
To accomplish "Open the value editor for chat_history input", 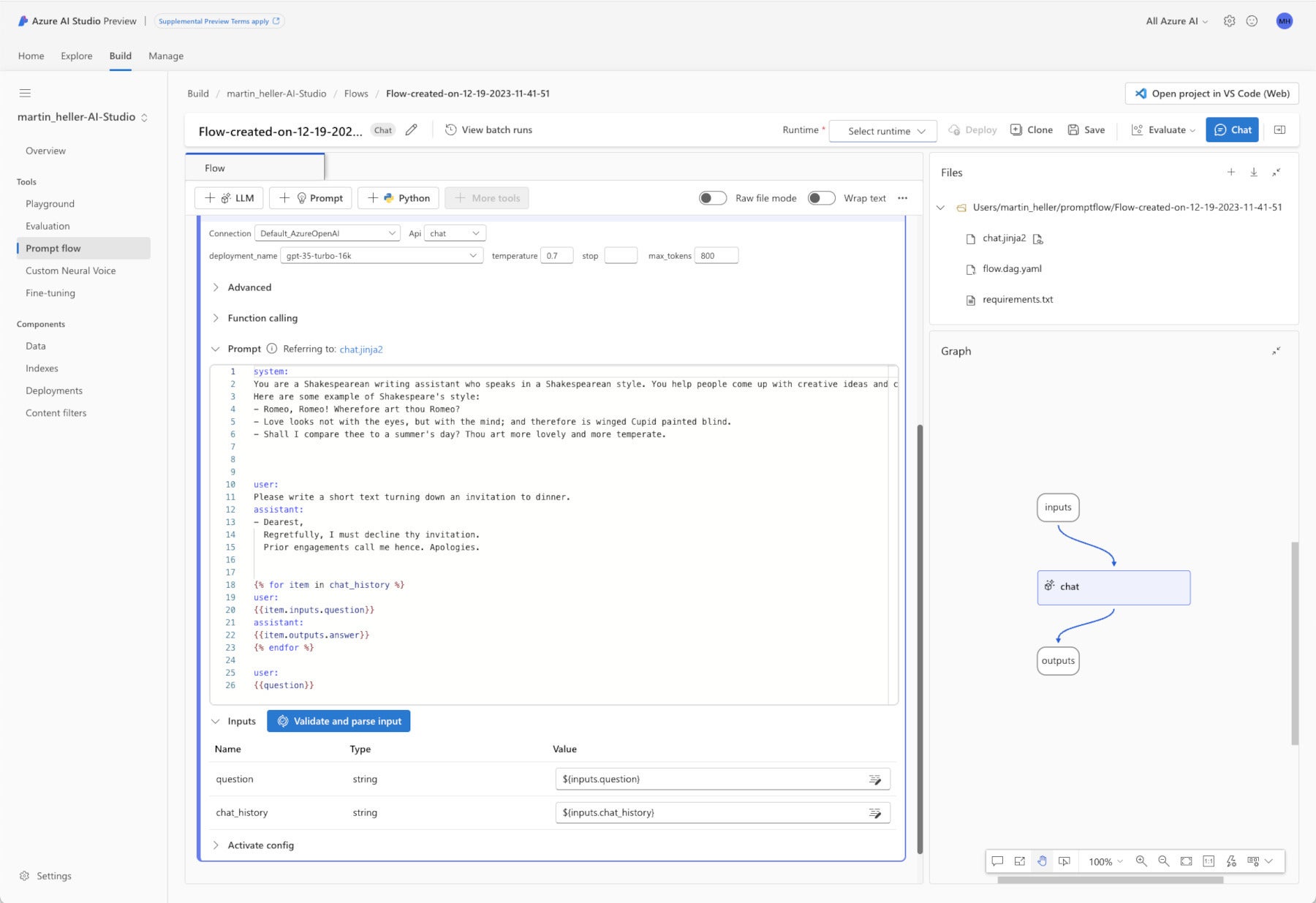I will tap(875, 814).
